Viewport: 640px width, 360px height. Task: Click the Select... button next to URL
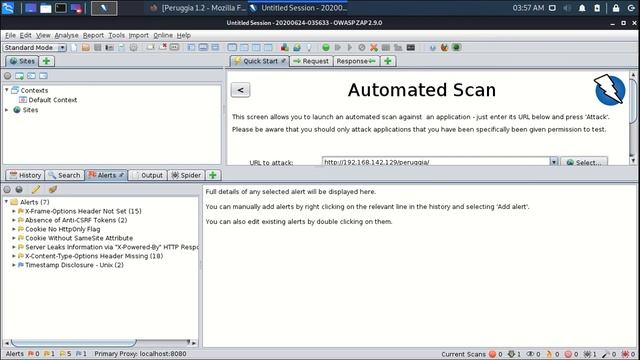tap(584, 162)
